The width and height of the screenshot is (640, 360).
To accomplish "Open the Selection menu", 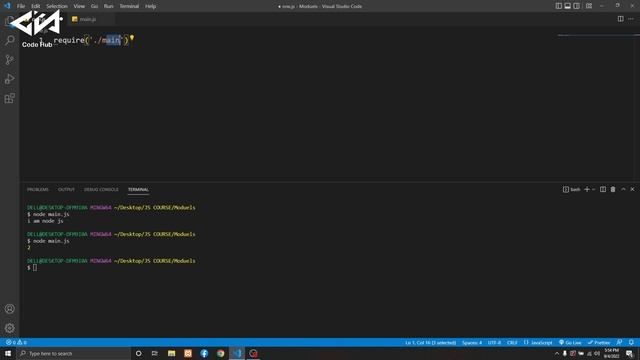I will [57, 6].
